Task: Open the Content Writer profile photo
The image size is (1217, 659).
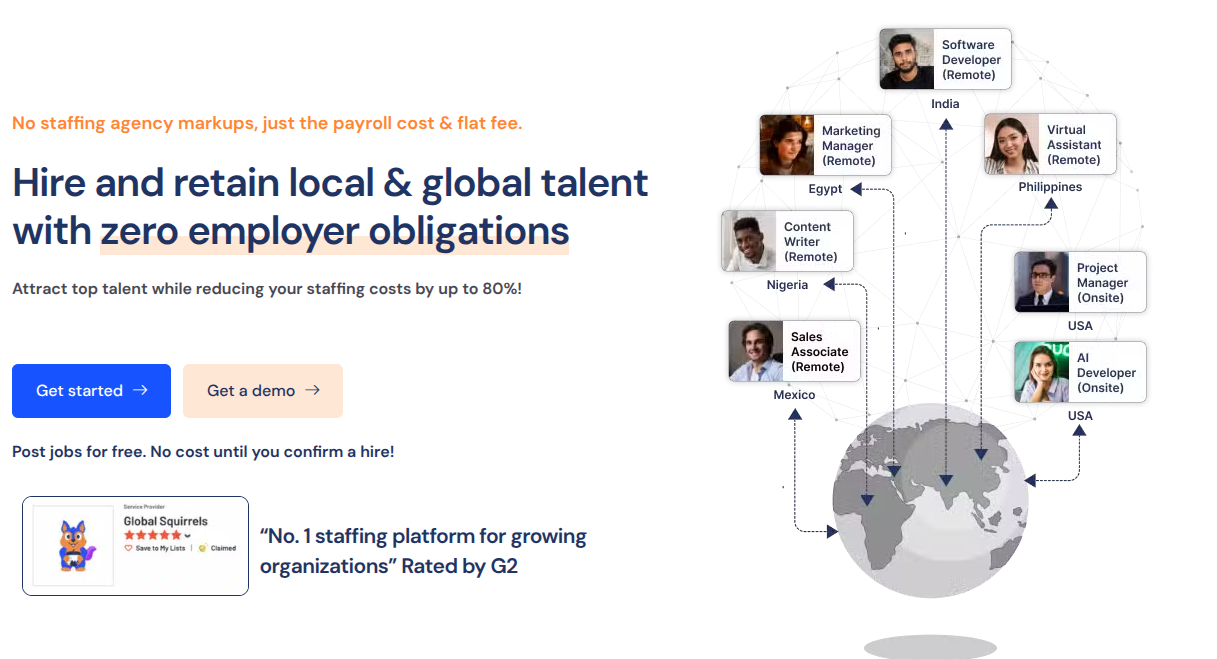Action: [749, 241]
